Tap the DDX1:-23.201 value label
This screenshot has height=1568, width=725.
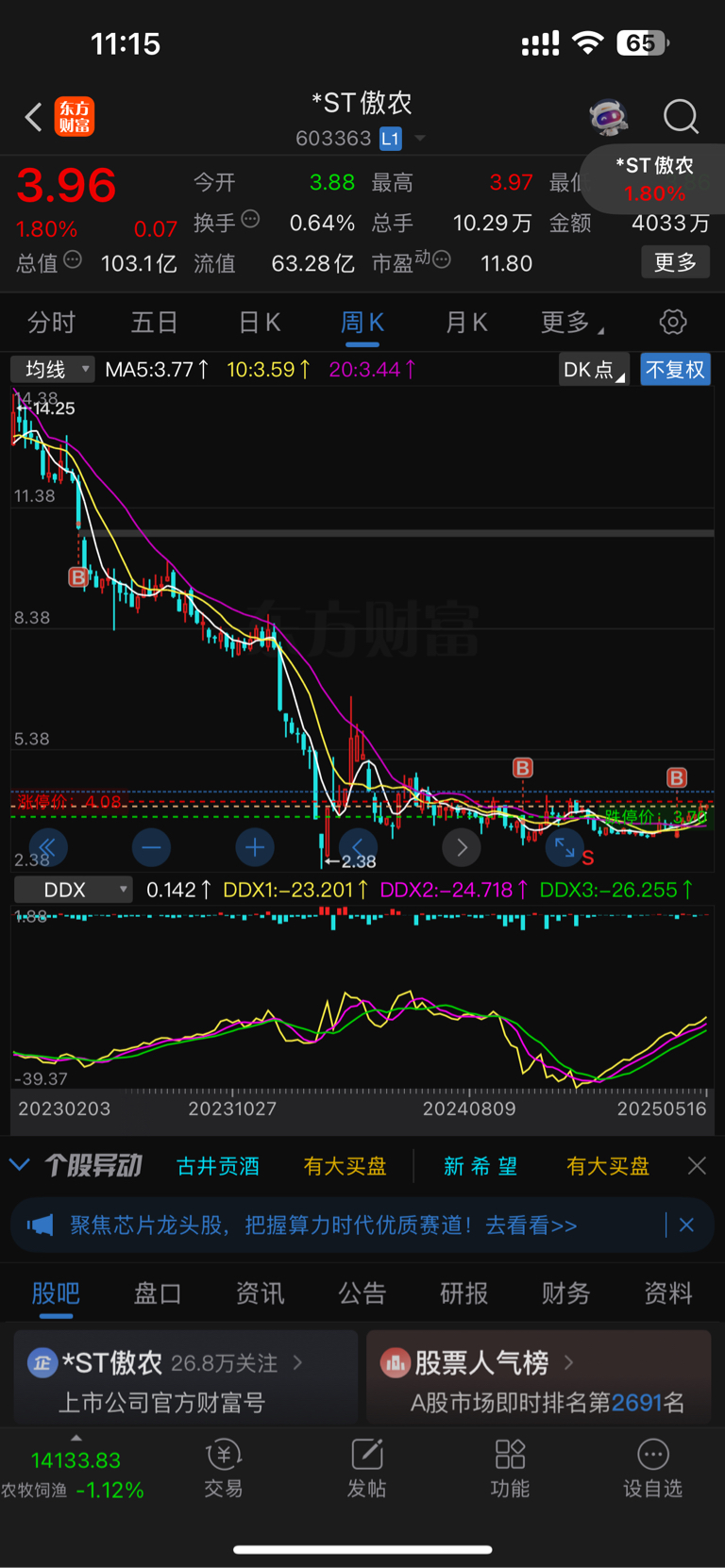pos(295,890)
